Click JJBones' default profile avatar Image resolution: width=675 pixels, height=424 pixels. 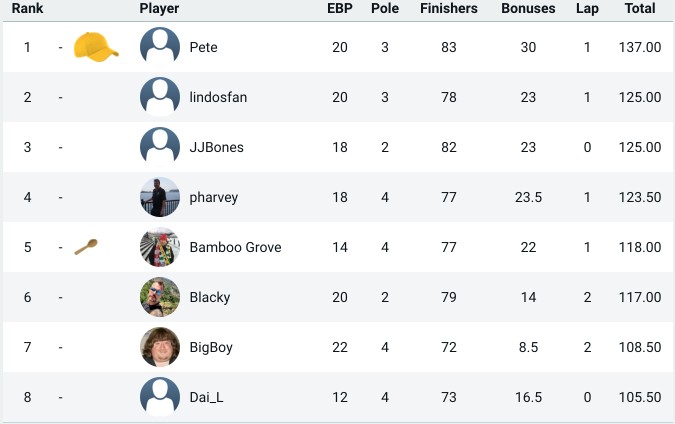pyautogui.click(x=160, y=147)
